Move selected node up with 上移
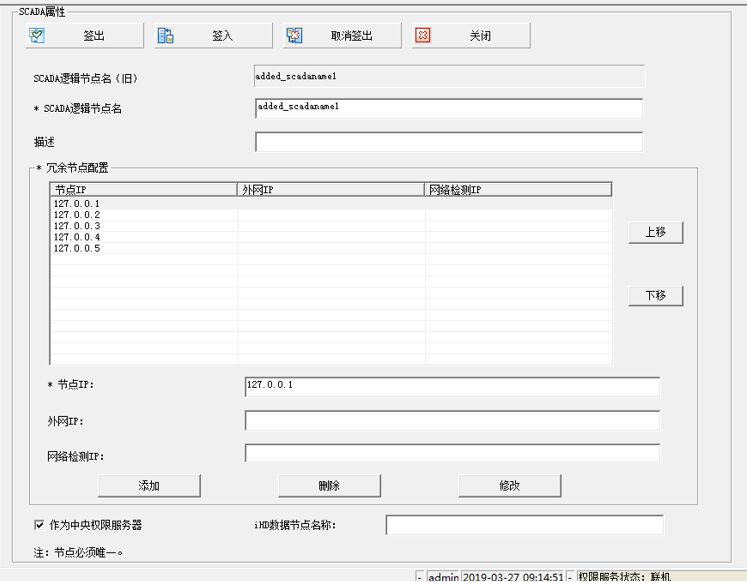The image size is (747, 582). click(x=656, y=232)
